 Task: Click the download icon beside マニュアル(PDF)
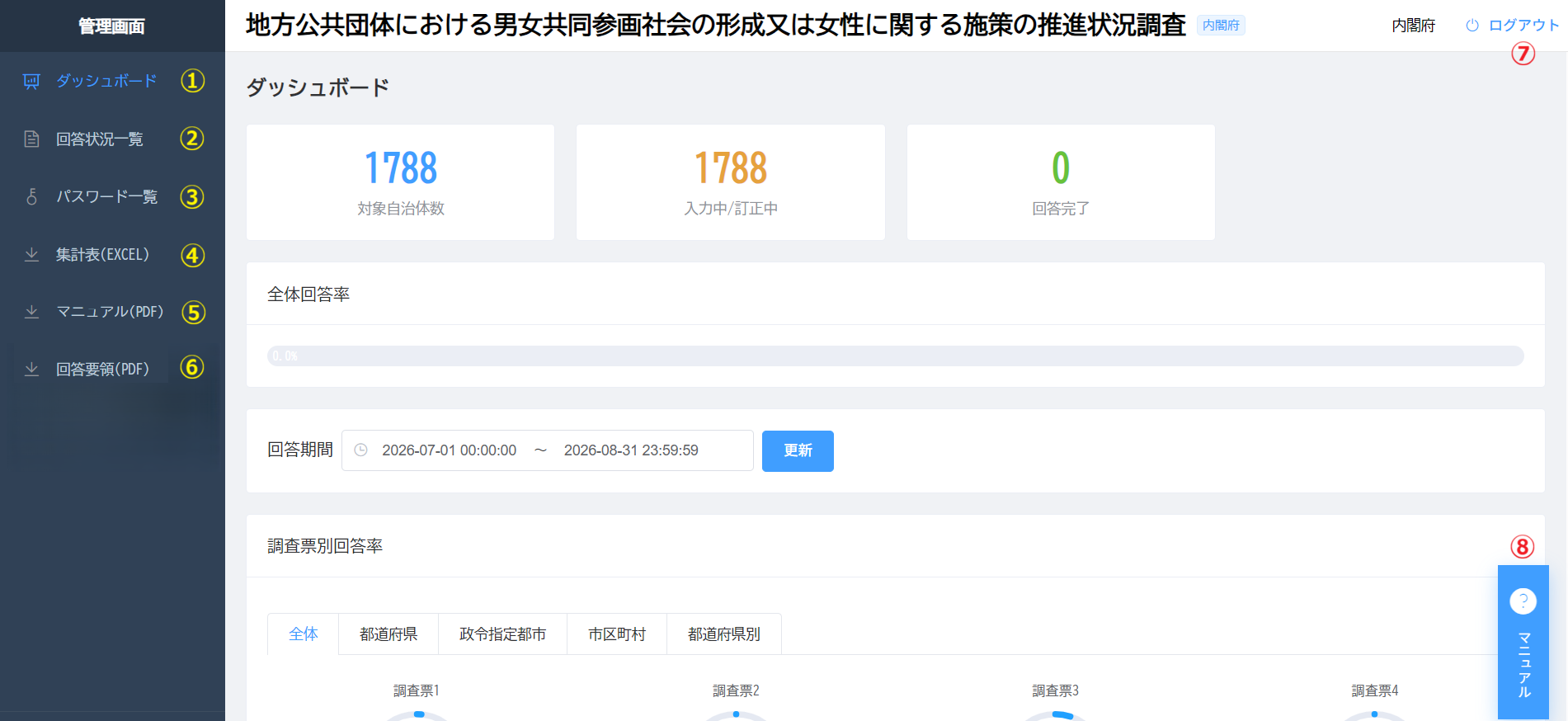(31, 311)
